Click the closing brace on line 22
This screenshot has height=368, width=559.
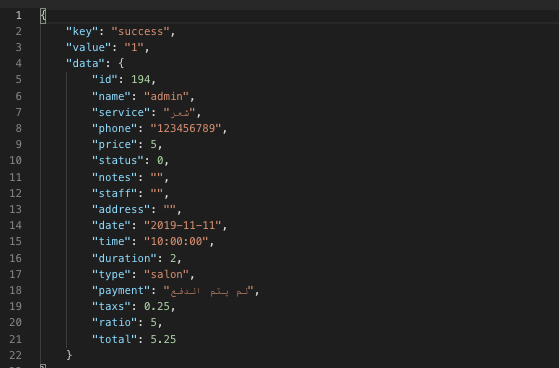tap(69, 355)
